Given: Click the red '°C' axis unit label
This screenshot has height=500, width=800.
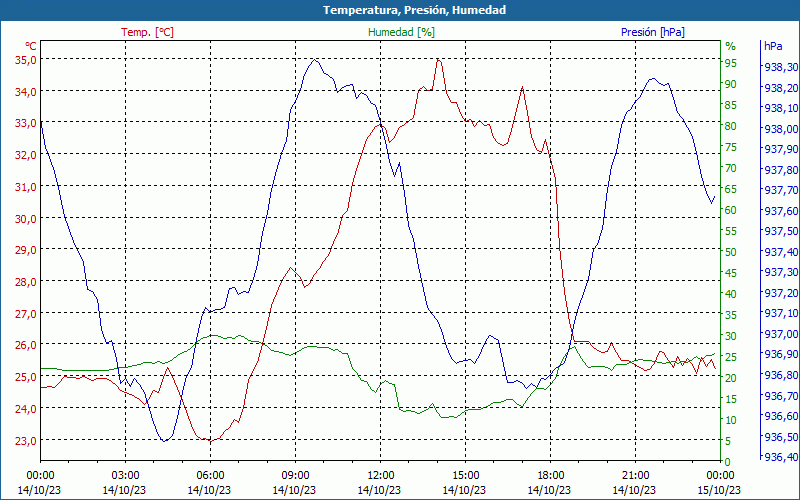Looking at the screenshot, I should 31,46.
